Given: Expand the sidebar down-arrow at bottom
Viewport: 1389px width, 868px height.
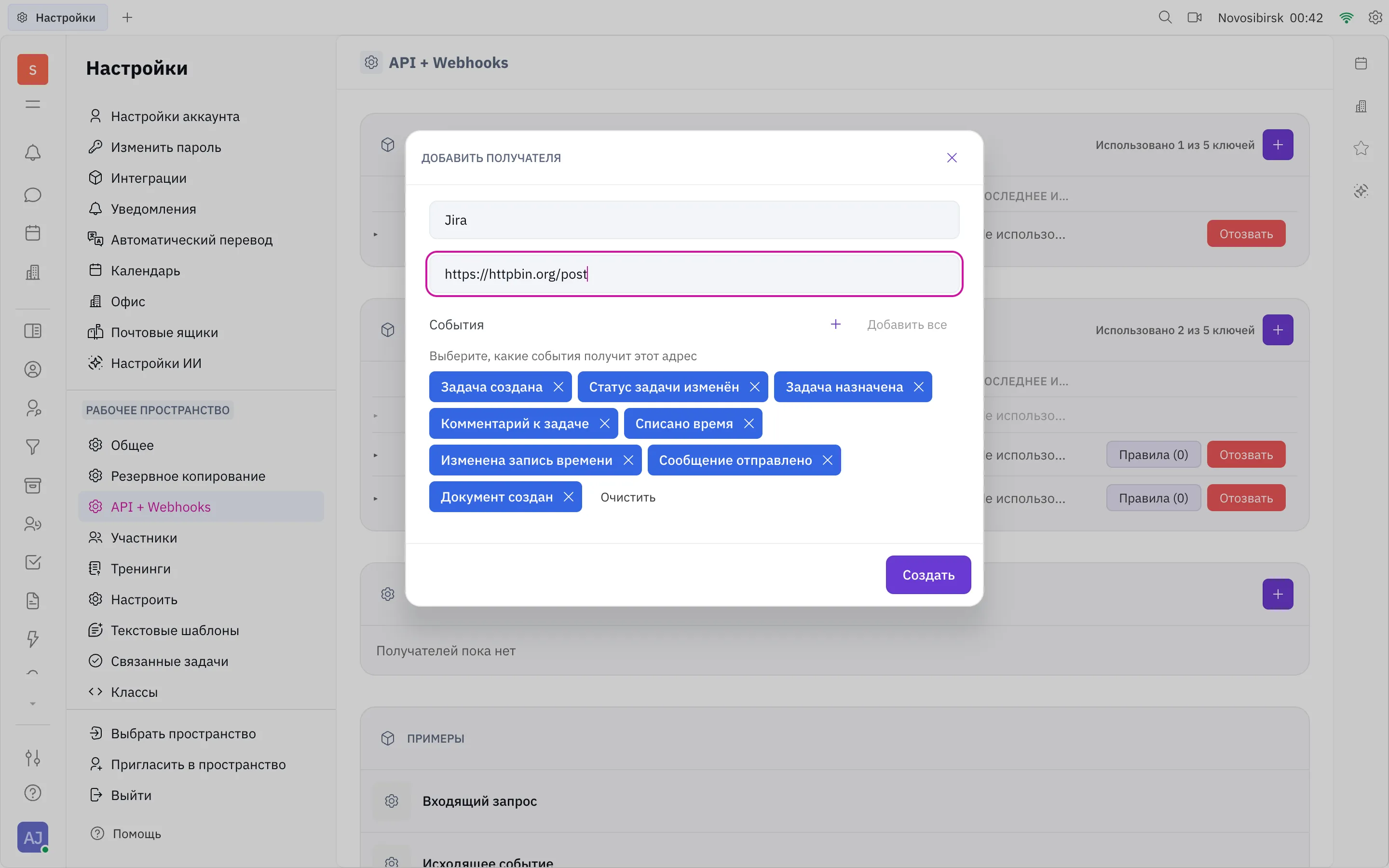Looking at the screenshot, I should coord(33,704).
